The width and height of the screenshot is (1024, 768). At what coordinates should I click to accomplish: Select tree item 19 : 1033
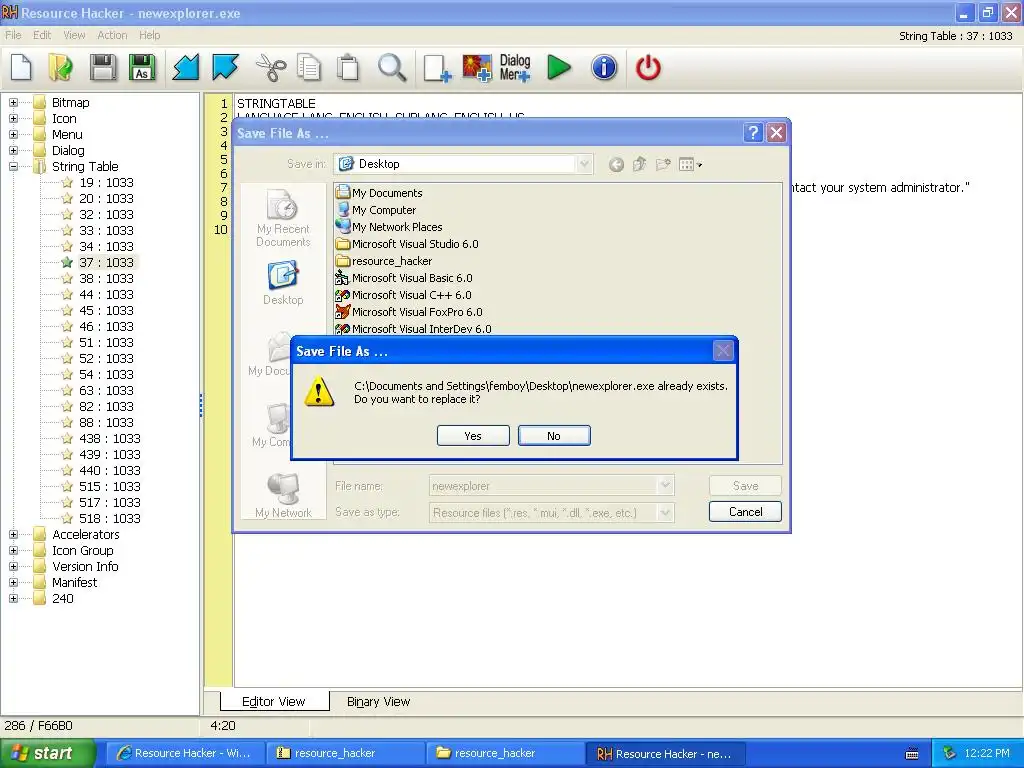106,182
